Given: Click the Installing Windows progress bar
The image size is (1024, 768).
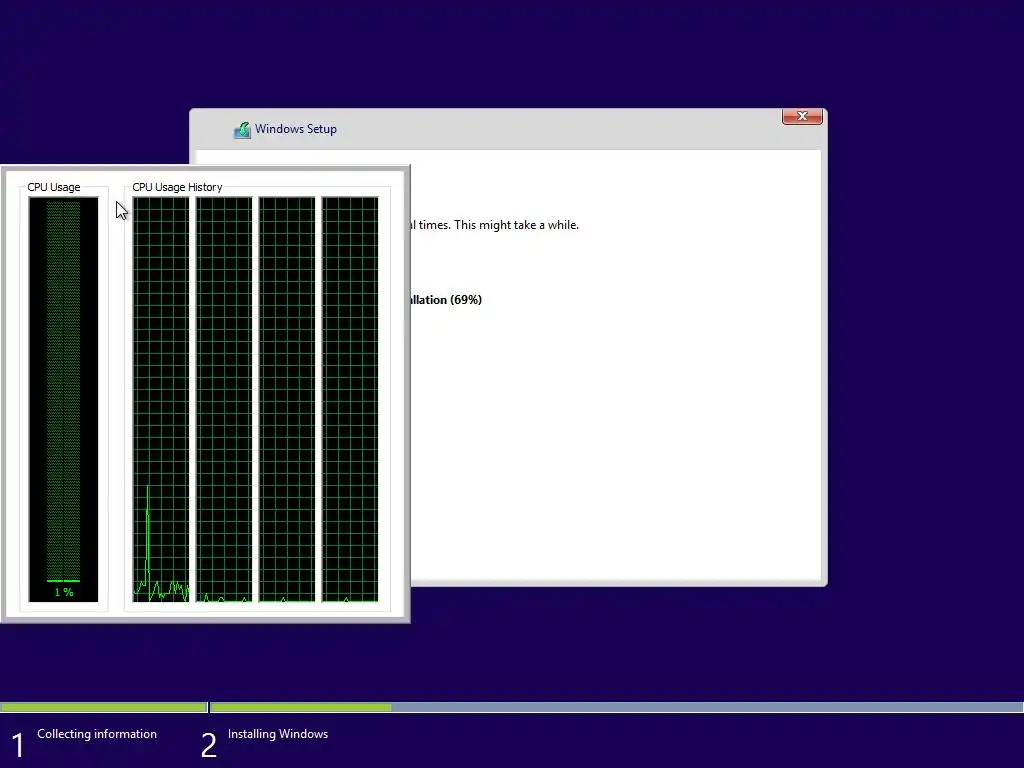Looking at the screenshot, I should pos(616,707).
